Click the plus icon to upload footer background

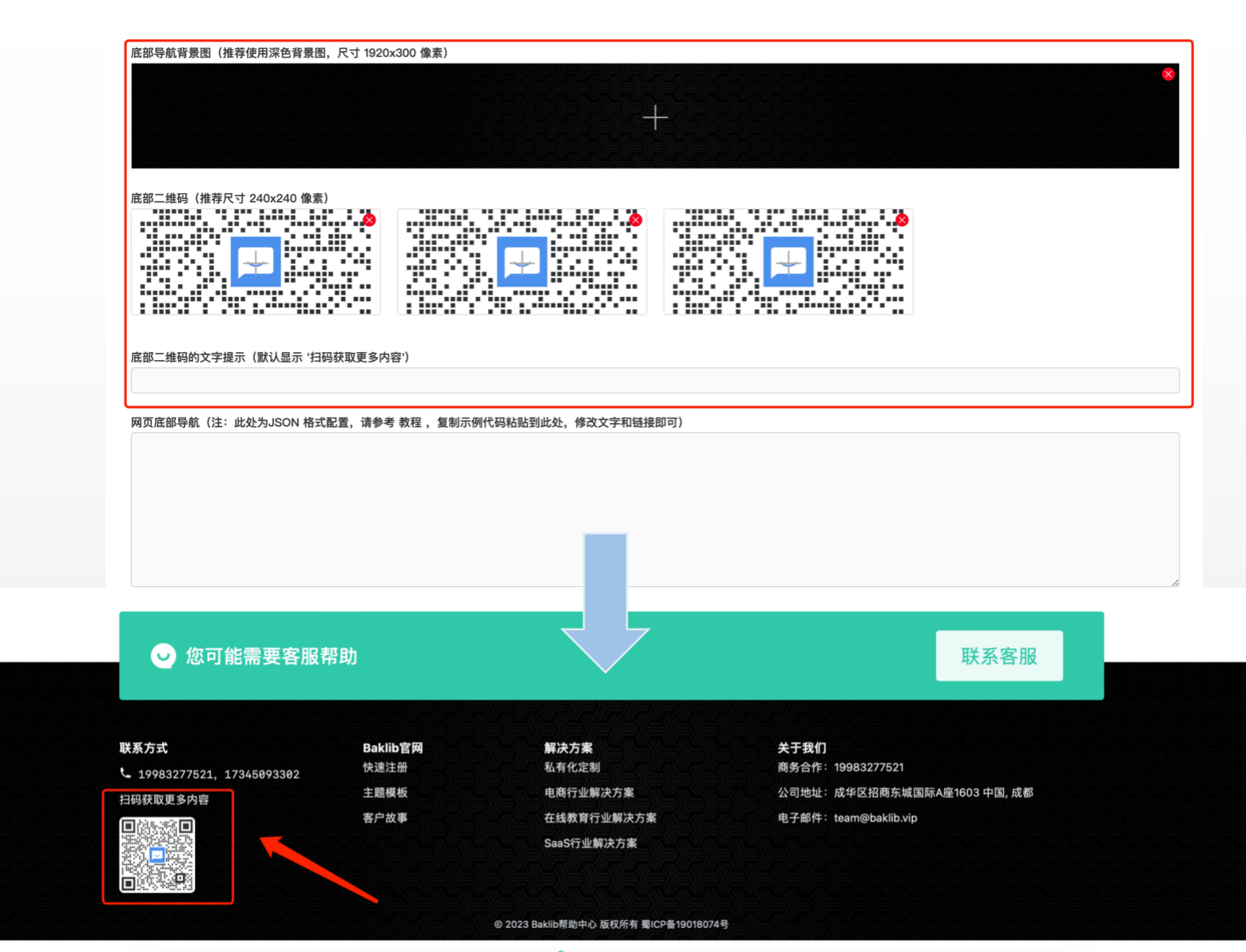coord(655,117)
